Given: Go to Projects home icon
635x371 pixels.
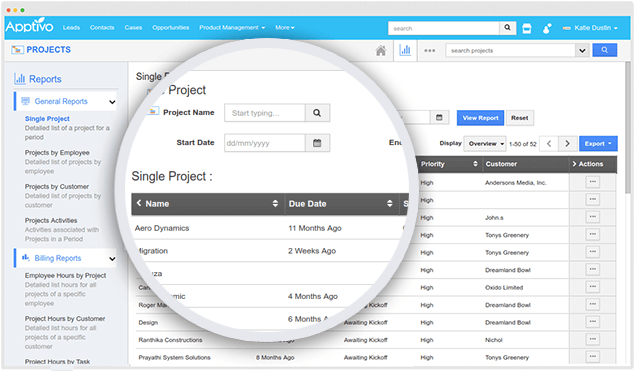Looking at the screenshot, I should pyautogui.click(x=381, y=51).
